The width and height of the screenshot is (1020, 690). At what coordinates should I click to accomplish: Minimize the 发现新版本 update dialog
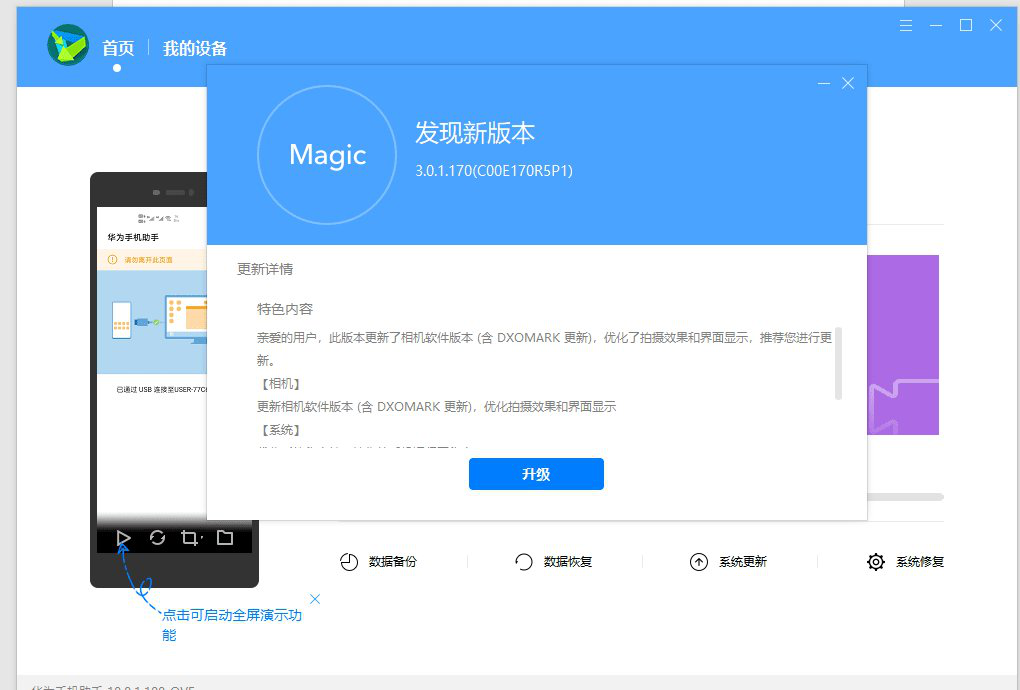point(824,83)
